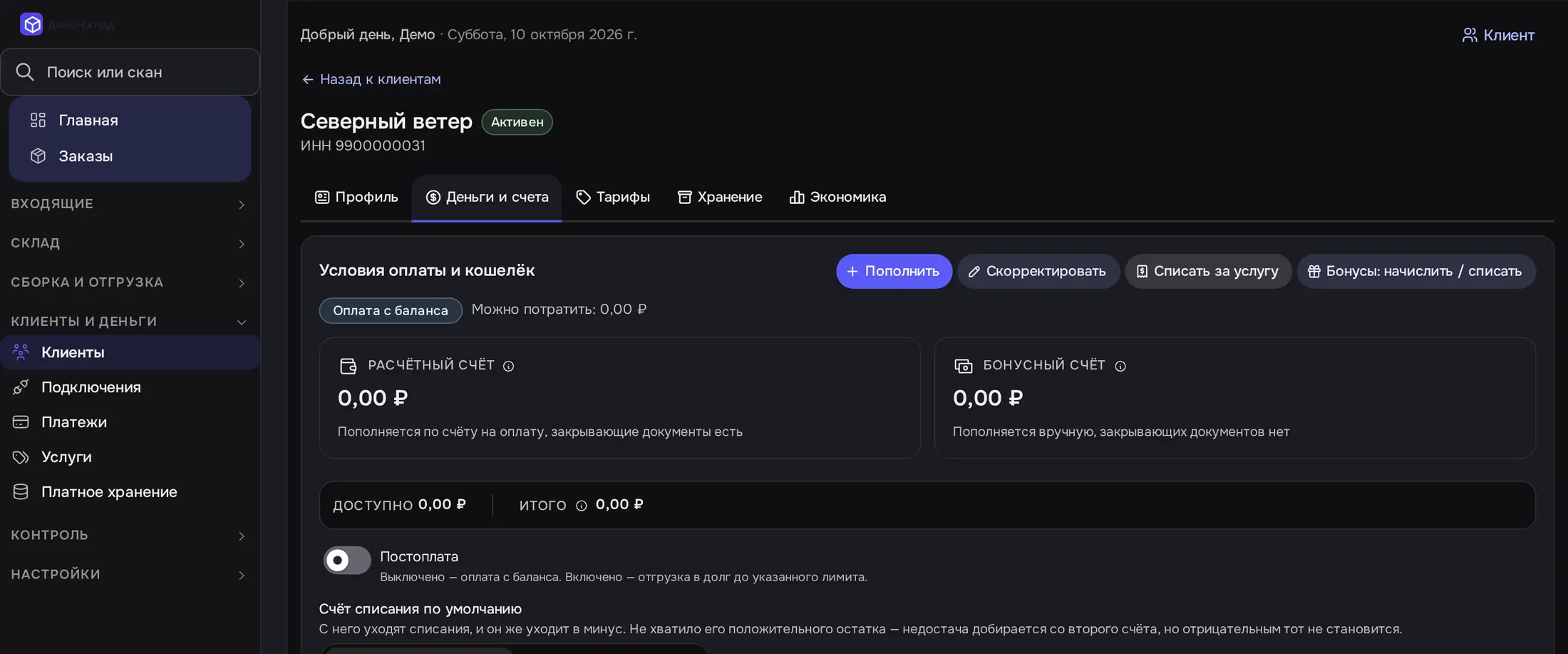Click the Оплата с баланса badge

point(391,310)
